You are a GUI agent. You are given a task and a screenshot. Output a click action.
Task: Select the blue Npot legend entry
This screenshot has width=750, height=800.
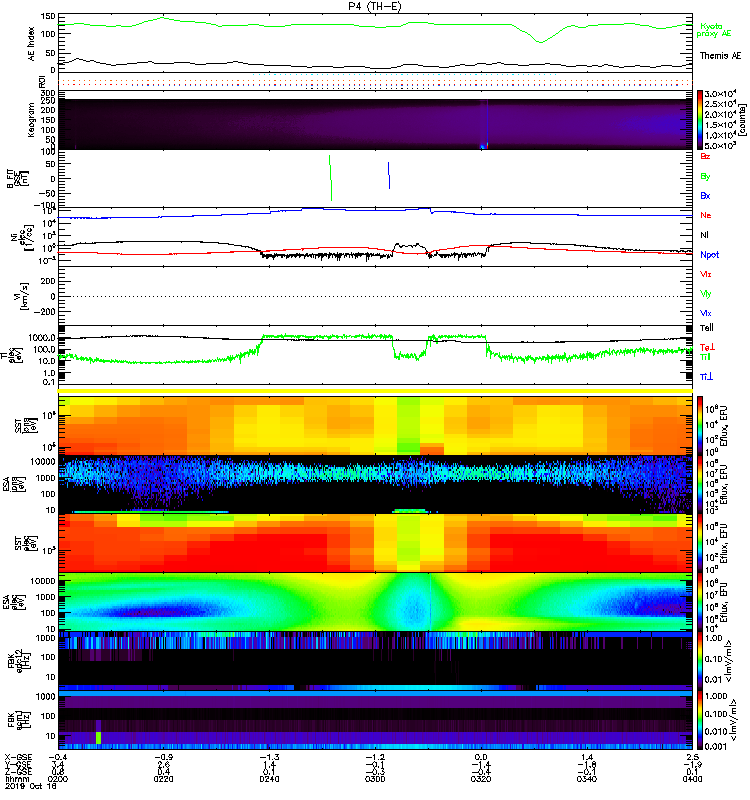pos(709,255)
